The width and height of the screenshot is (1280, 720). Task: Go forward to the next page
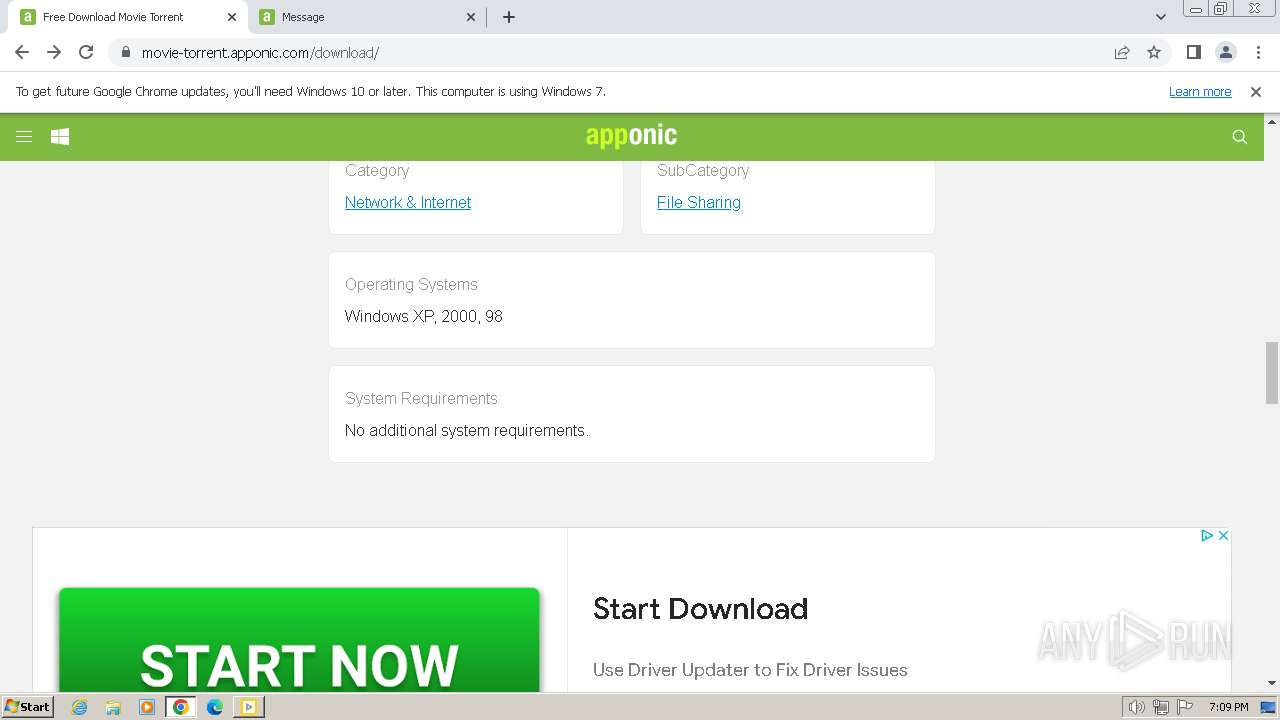pos(54,53)
